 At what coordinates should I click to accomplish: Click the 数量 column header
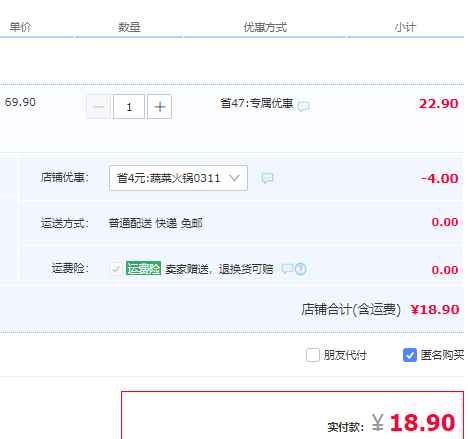coord(129,27)
